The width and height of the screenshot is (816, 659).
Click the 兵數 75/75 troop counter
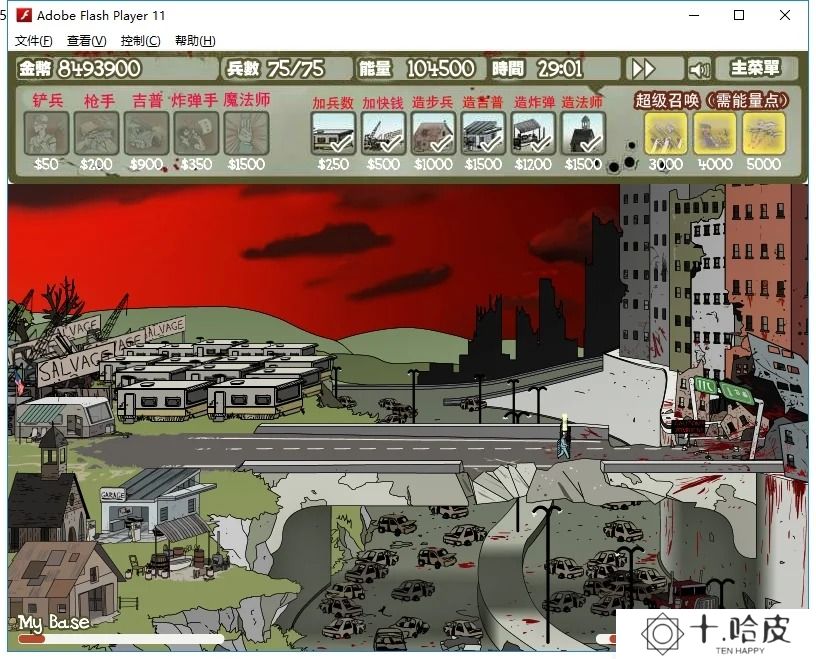tap(287, 69)
